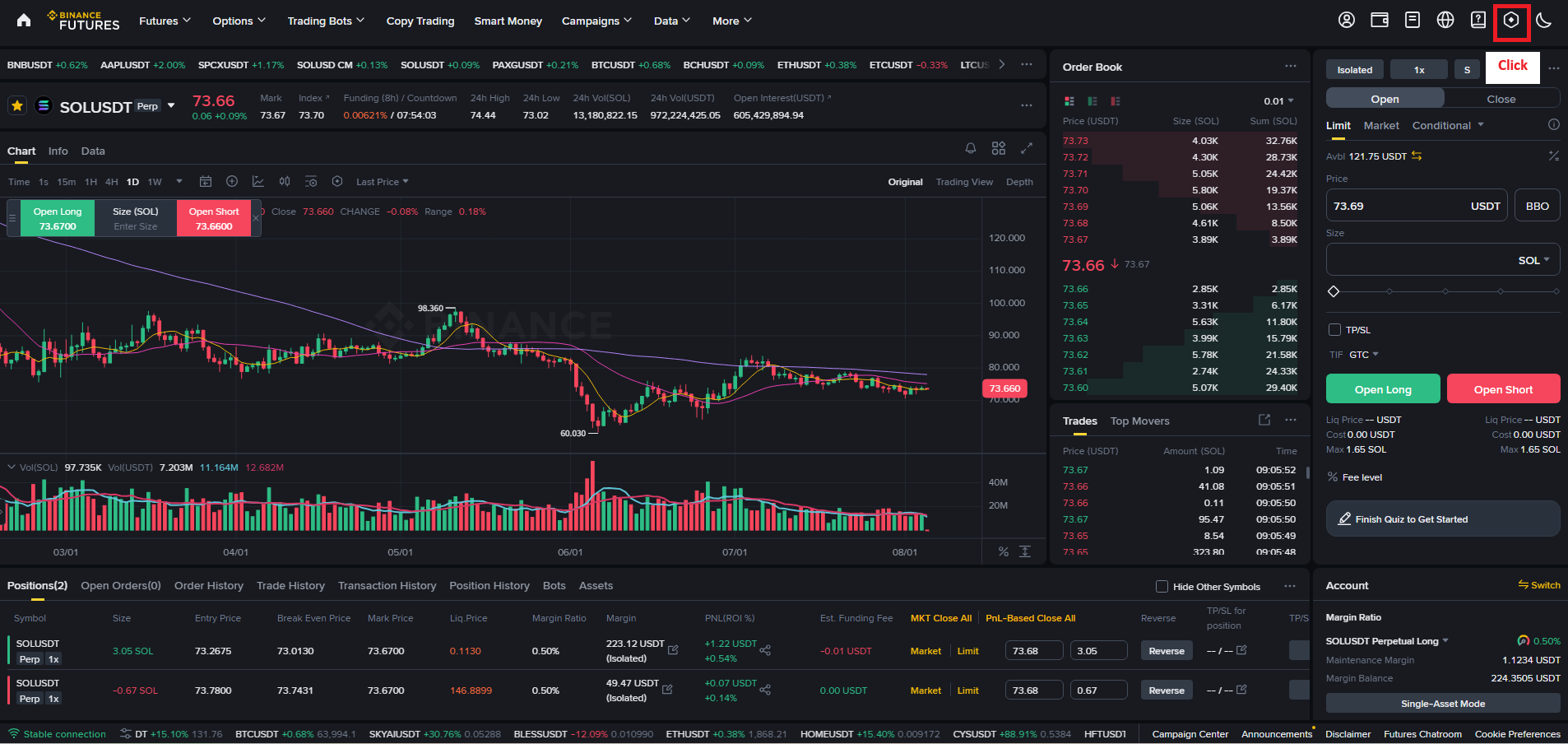
Task: Open the wallet icon in header
Action: (1380, 21)
